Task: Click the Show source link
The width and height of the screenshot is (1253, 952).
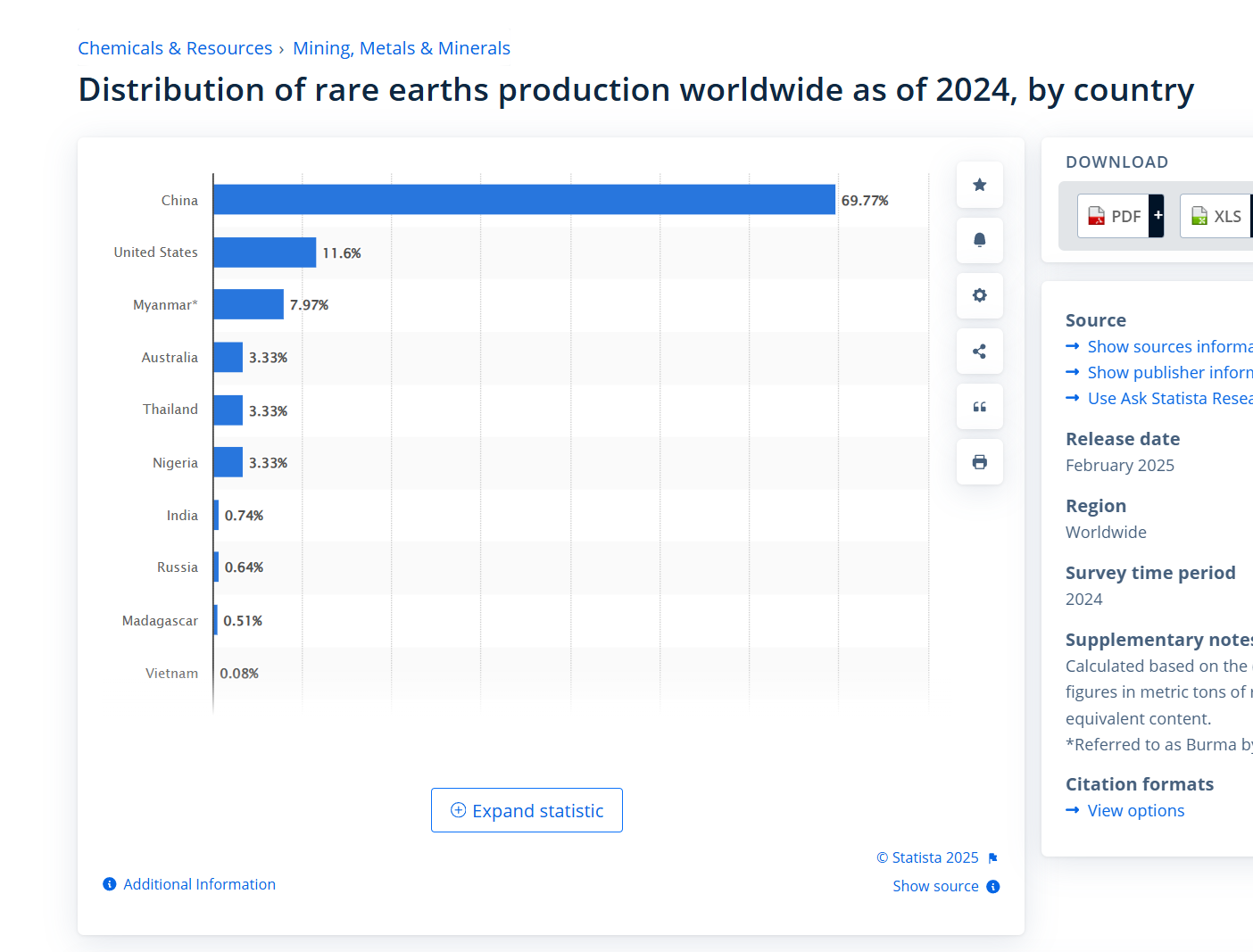Action: point(935,886)
